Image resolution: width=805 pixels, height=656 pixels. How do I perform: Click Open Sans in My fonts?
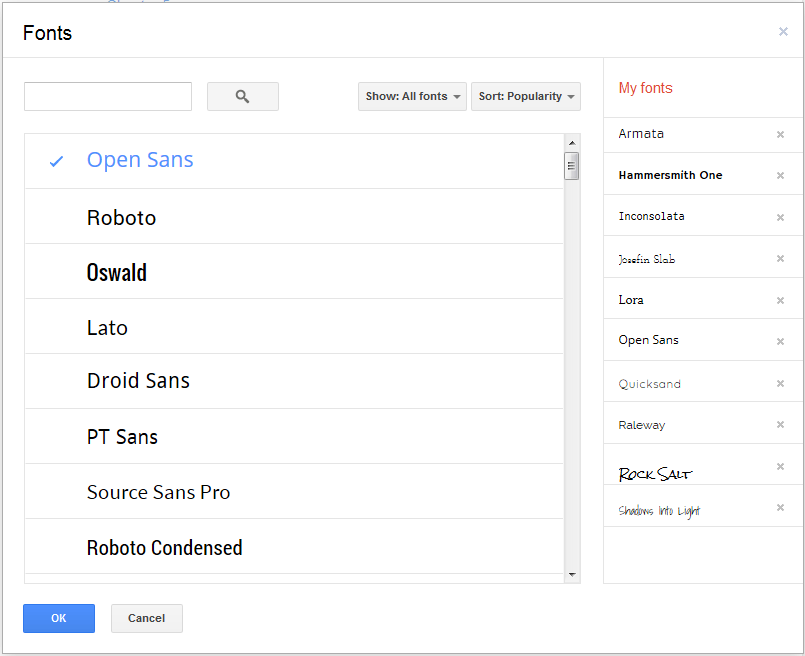coord(648,340)
